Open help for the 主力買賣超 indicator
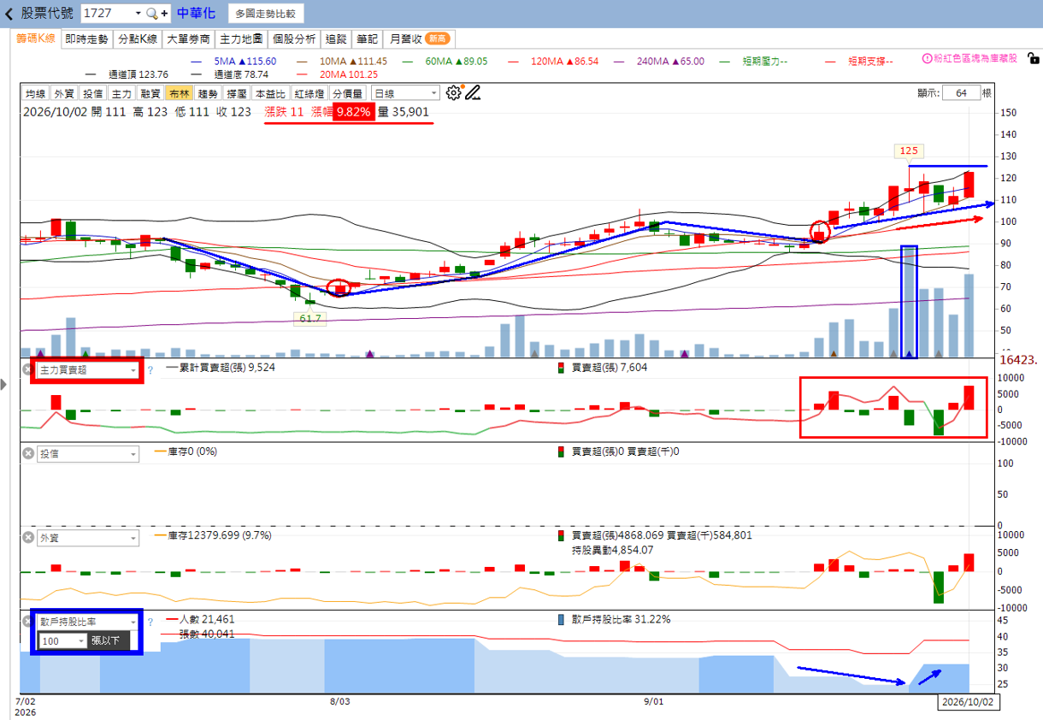The image size is (1043, 720). (x=150, y=370)
